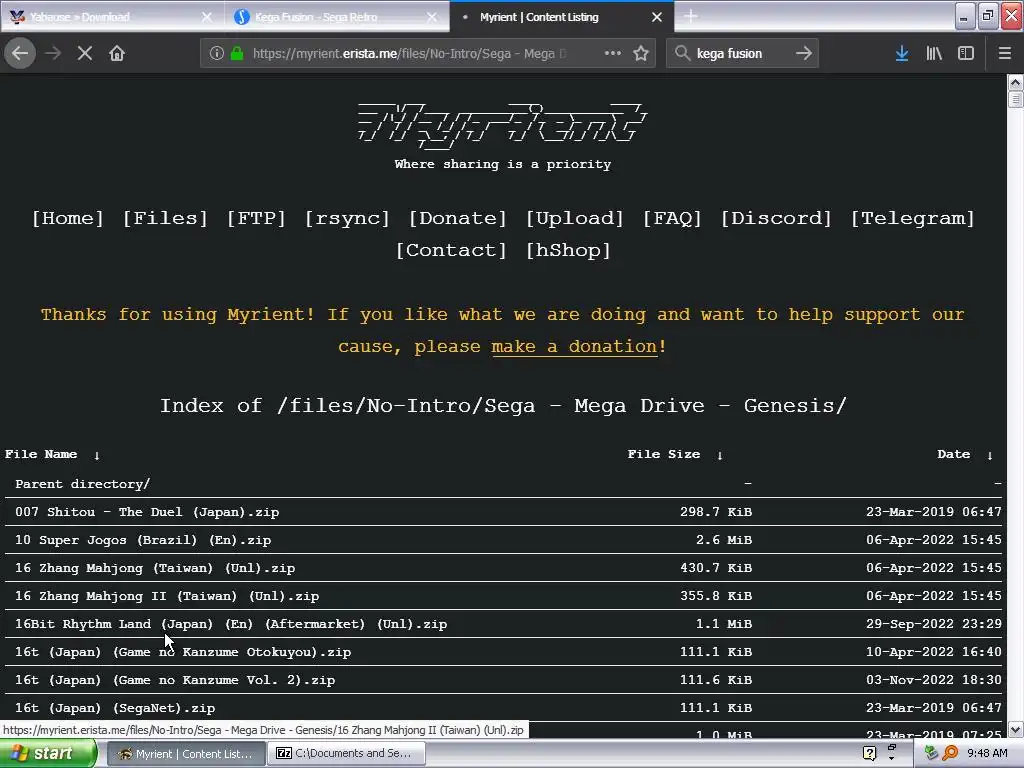Click the 'kega fusion' search box
This screenshot has width=1024, height=768.
pos(741,54)
